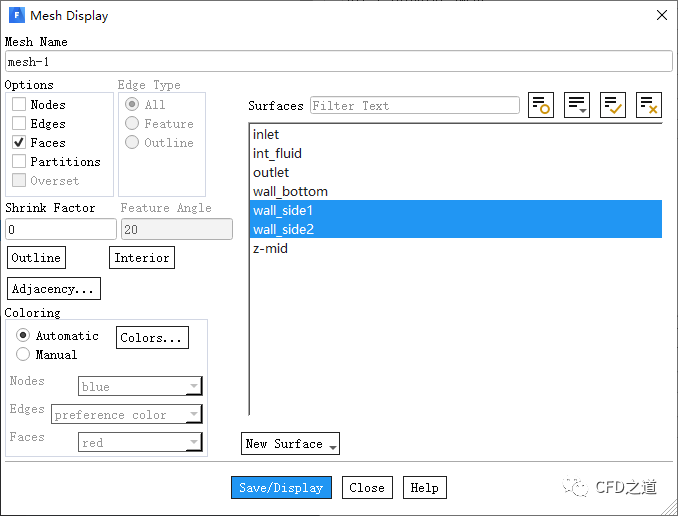Pick z-mid from the surfaces list
This screenshot has height=516, width=678.
pyautogui.click(x=270, y=249)
